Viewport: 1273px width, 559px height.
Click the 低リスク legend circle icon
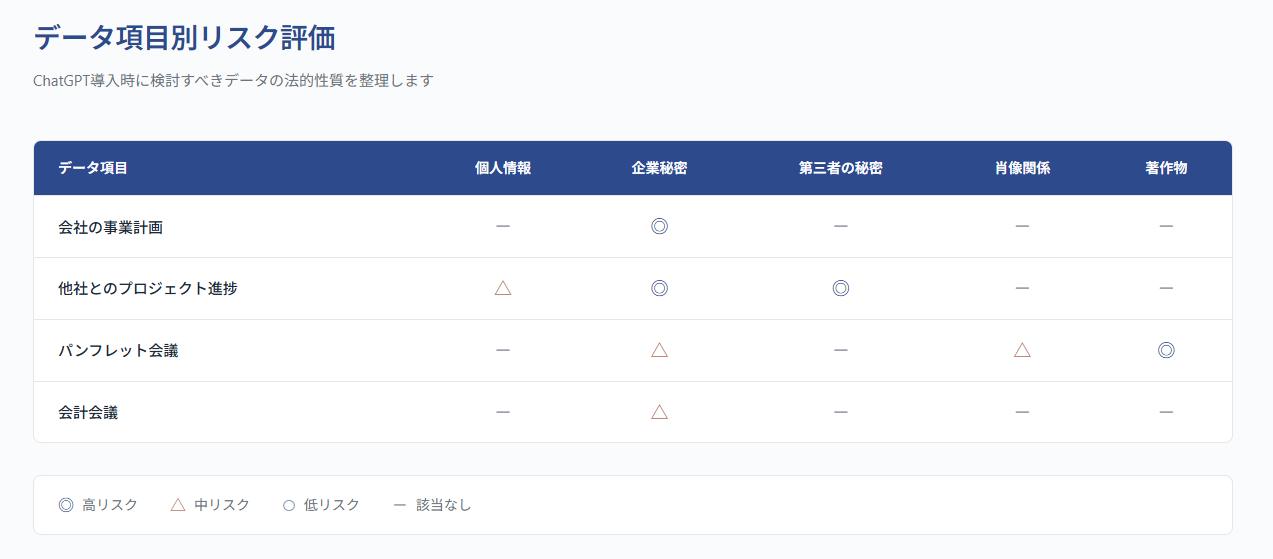(289, 505)
